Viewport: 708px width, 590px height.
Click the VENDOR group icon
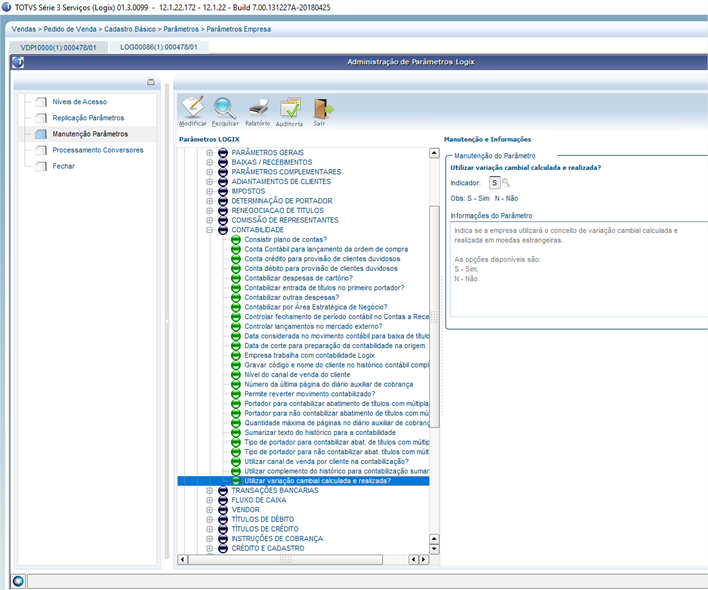pyautogui.click(x=223, y=510)
